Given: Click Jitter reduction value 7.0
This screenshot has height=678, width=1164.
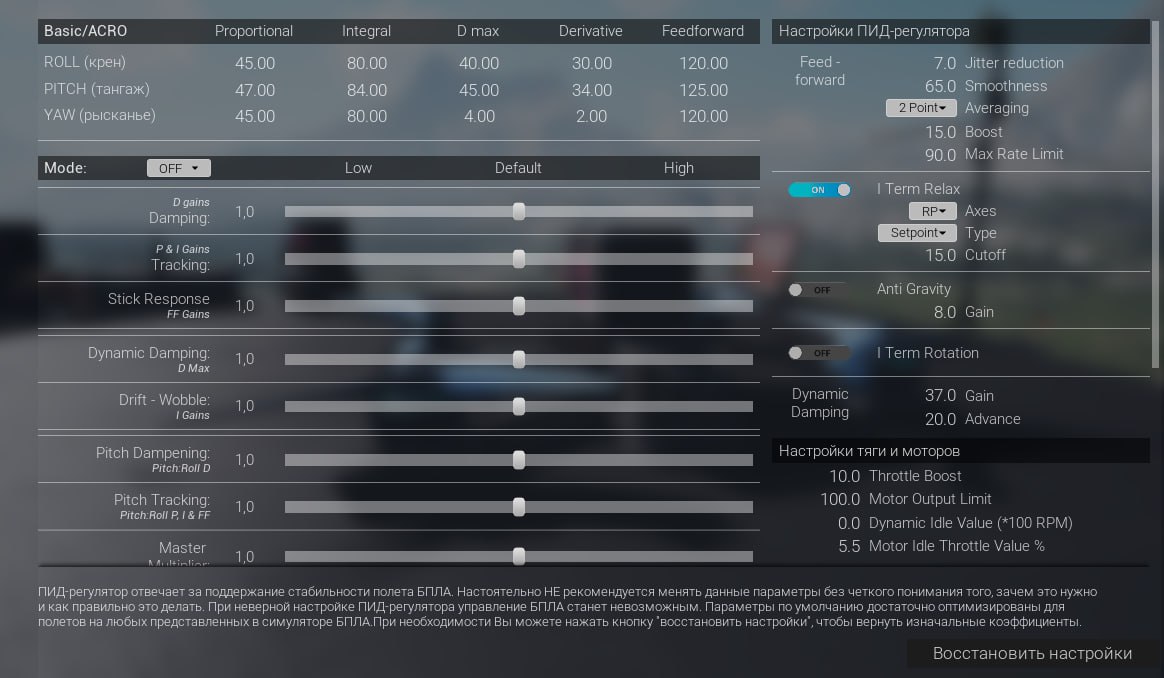Looking at the screenshot, I should click(x=944, y=63).
